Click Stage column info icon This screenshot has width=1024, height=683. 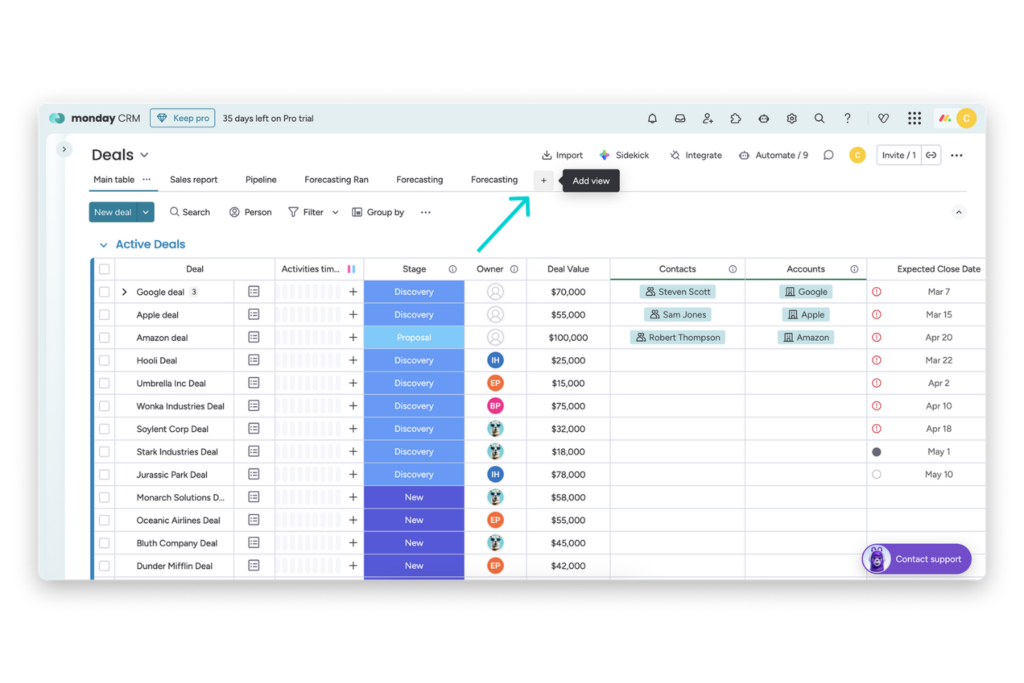coord(453,269)
